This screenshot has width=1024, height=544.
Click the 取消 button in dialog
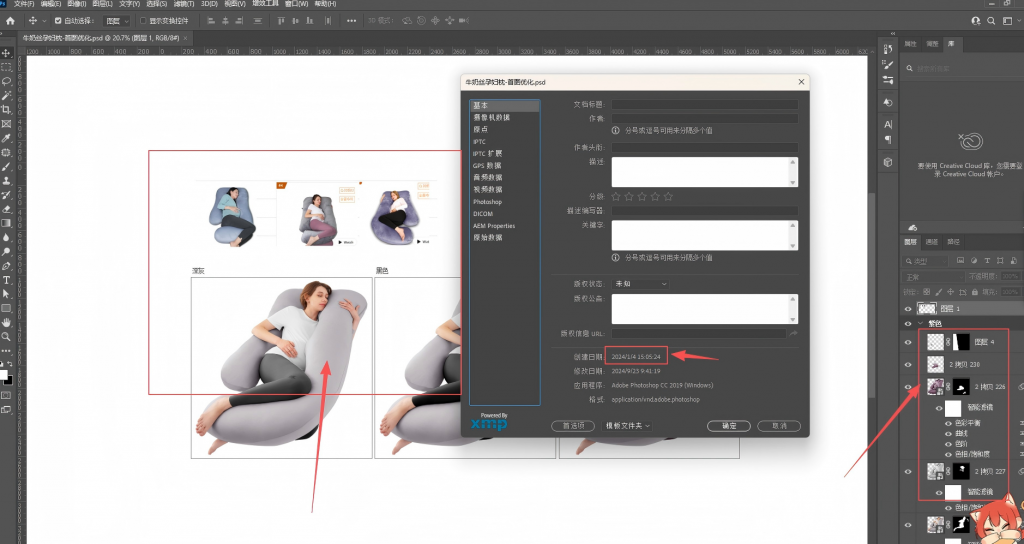tap(779, 426)
